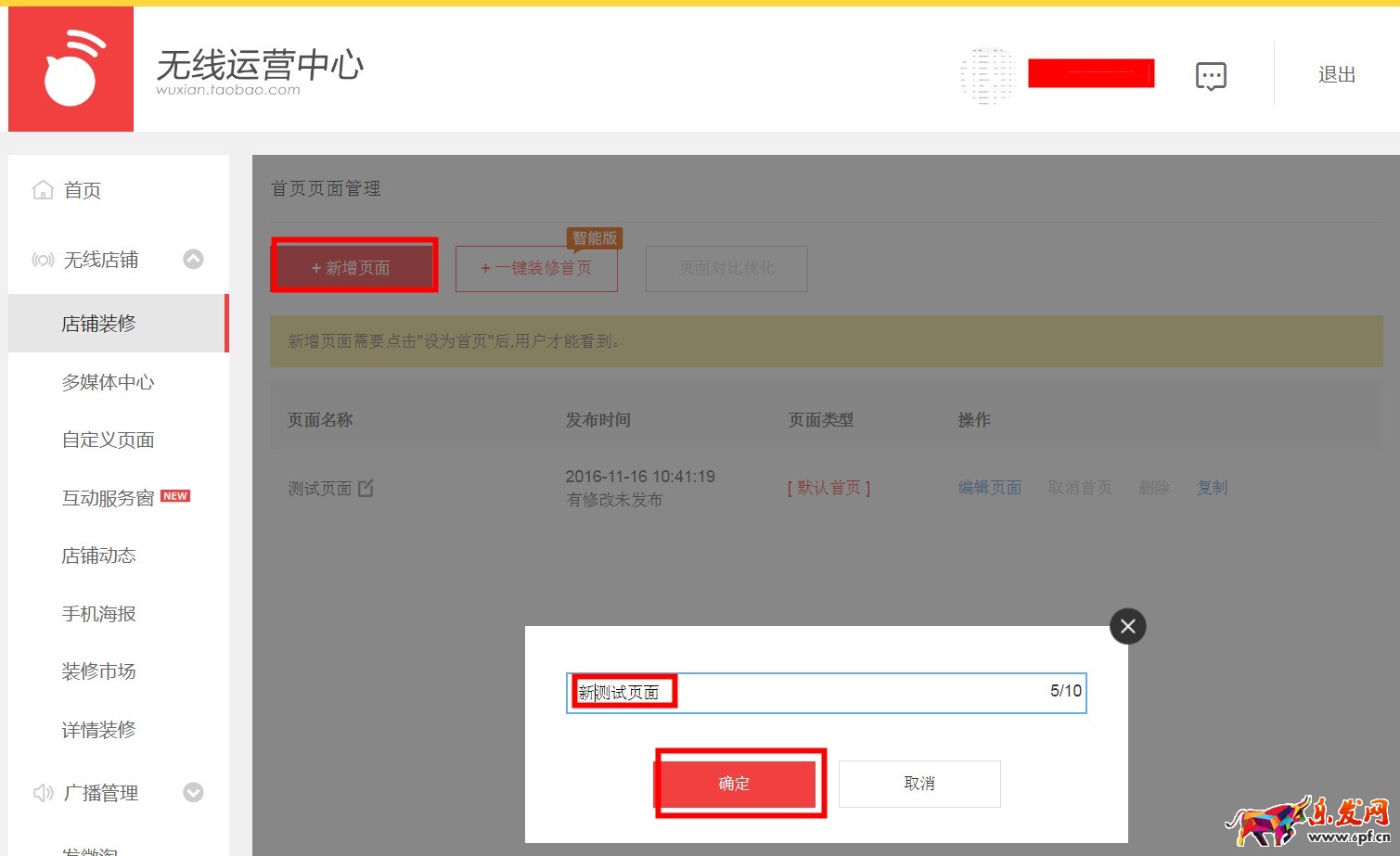
Task: Click the edit icon next to 测试页面
Action: [366, 488]
